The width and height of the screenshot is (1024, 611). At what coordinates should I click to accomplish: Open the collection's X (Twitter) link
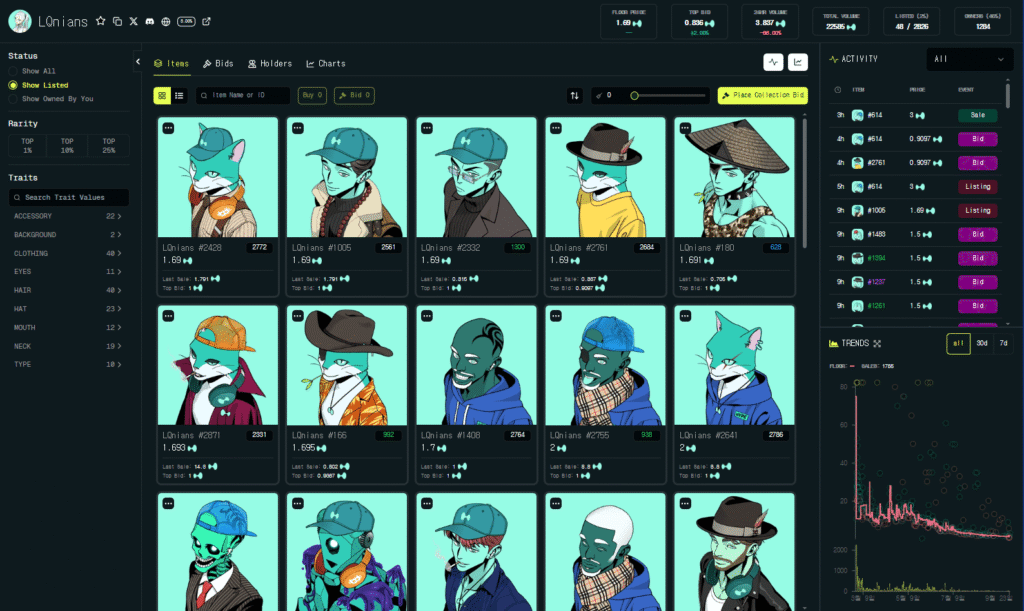pyautogui.click(x=133, y=21)
